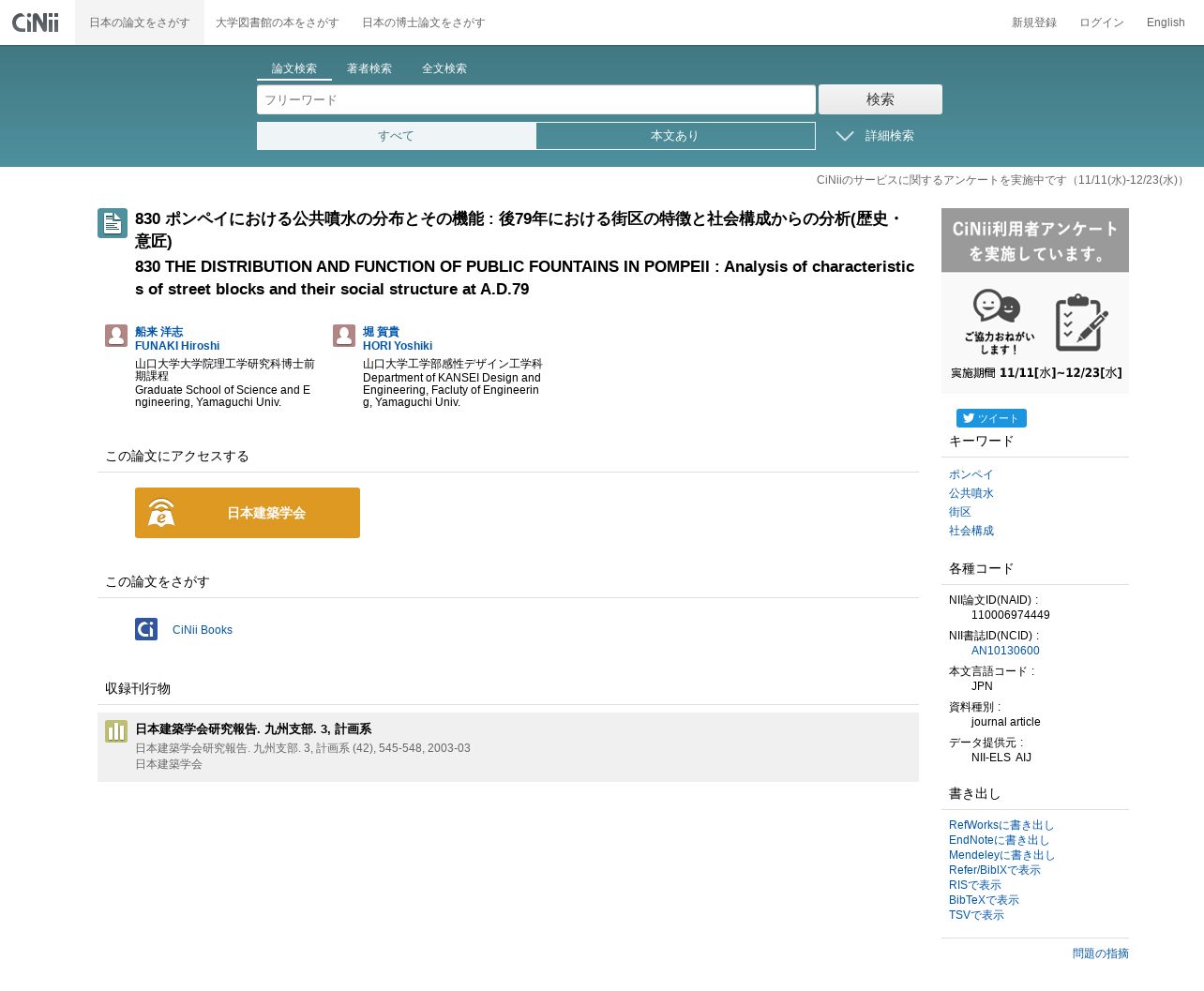Viewport: 1204px width, 991px height.
Task: Open keyword ポンペイ
Action: (971, 474)
